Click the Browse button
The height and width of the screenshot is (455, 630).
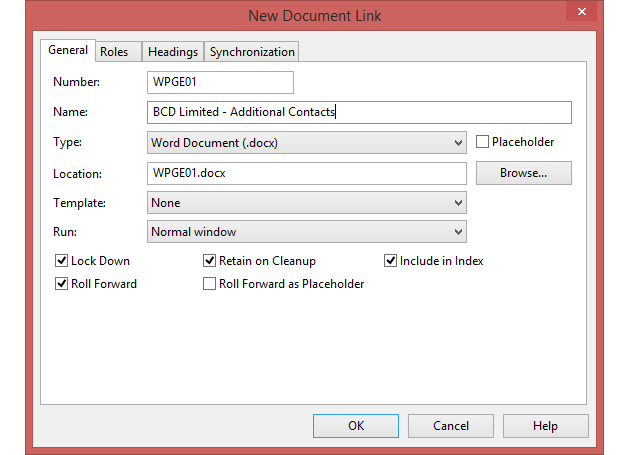point(523,173)
